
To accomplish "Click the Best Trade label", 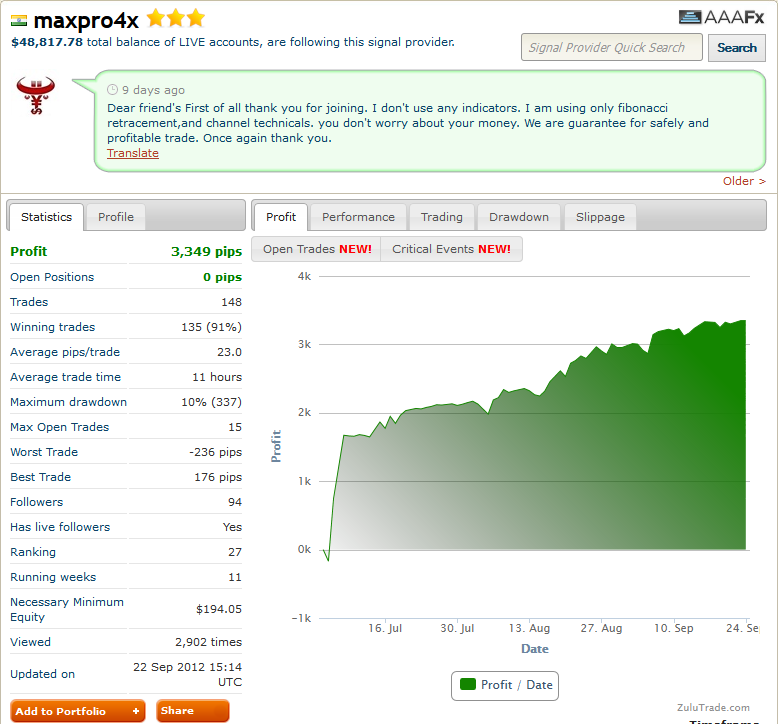I will coord(41,477).
